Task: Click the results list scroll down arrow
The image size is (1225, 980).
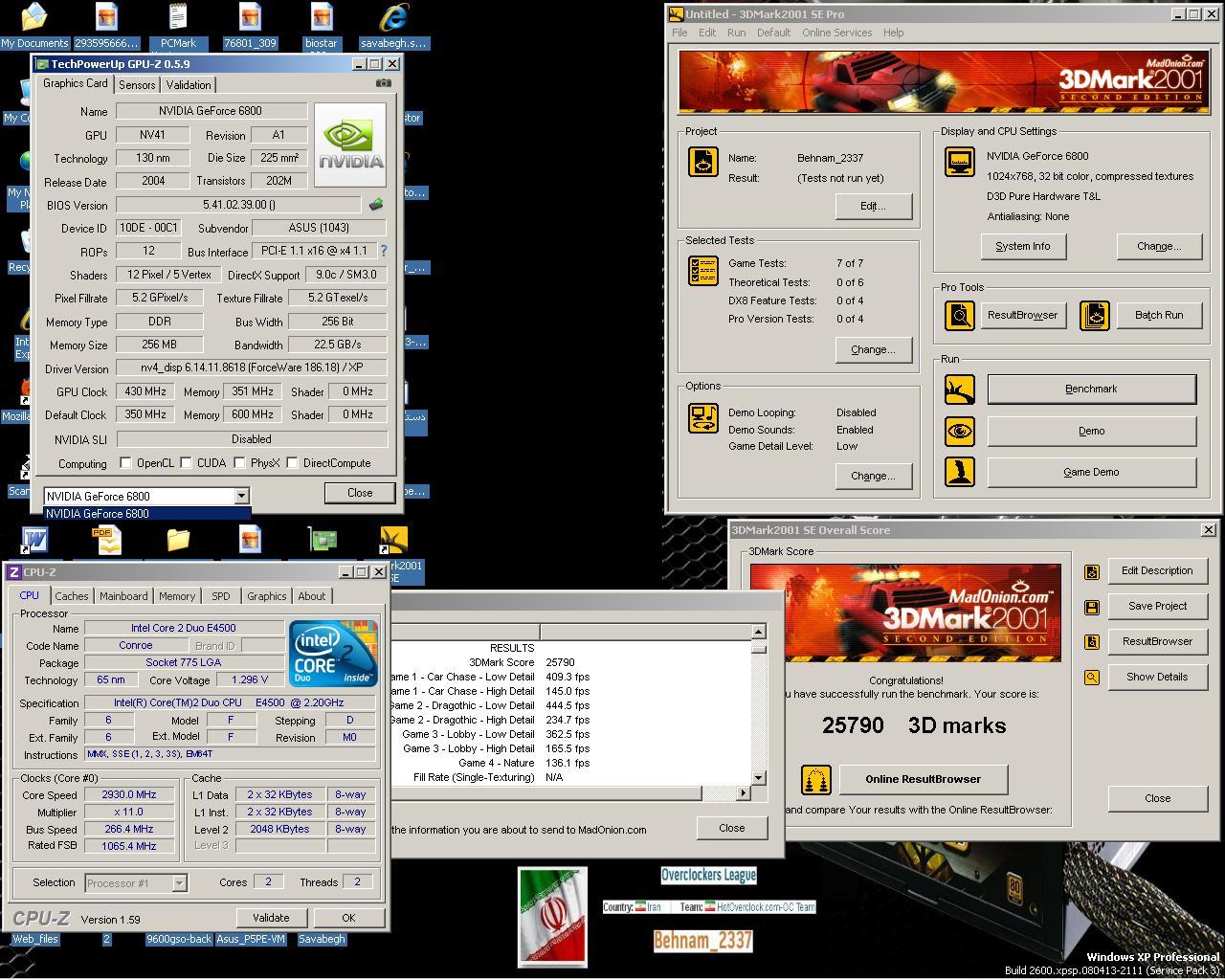Action: pos(758,777)
